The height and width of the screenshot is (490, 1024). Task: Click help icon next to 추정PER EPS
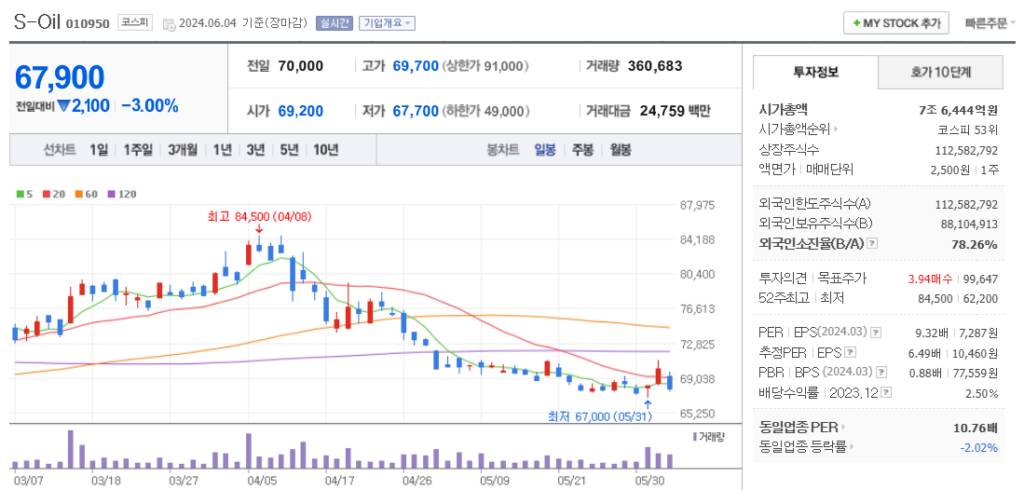point(850,353)
